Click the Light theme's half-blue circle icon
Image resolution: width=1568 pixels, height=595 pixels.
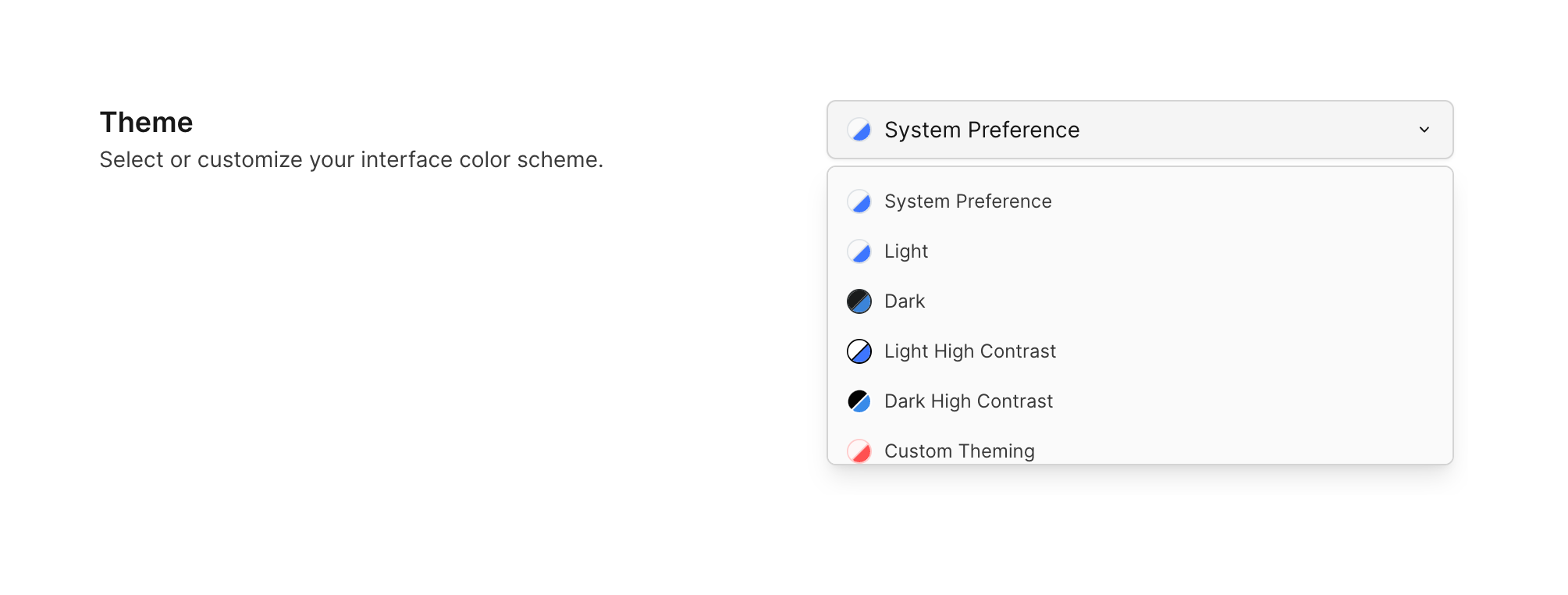pos(859,251)
